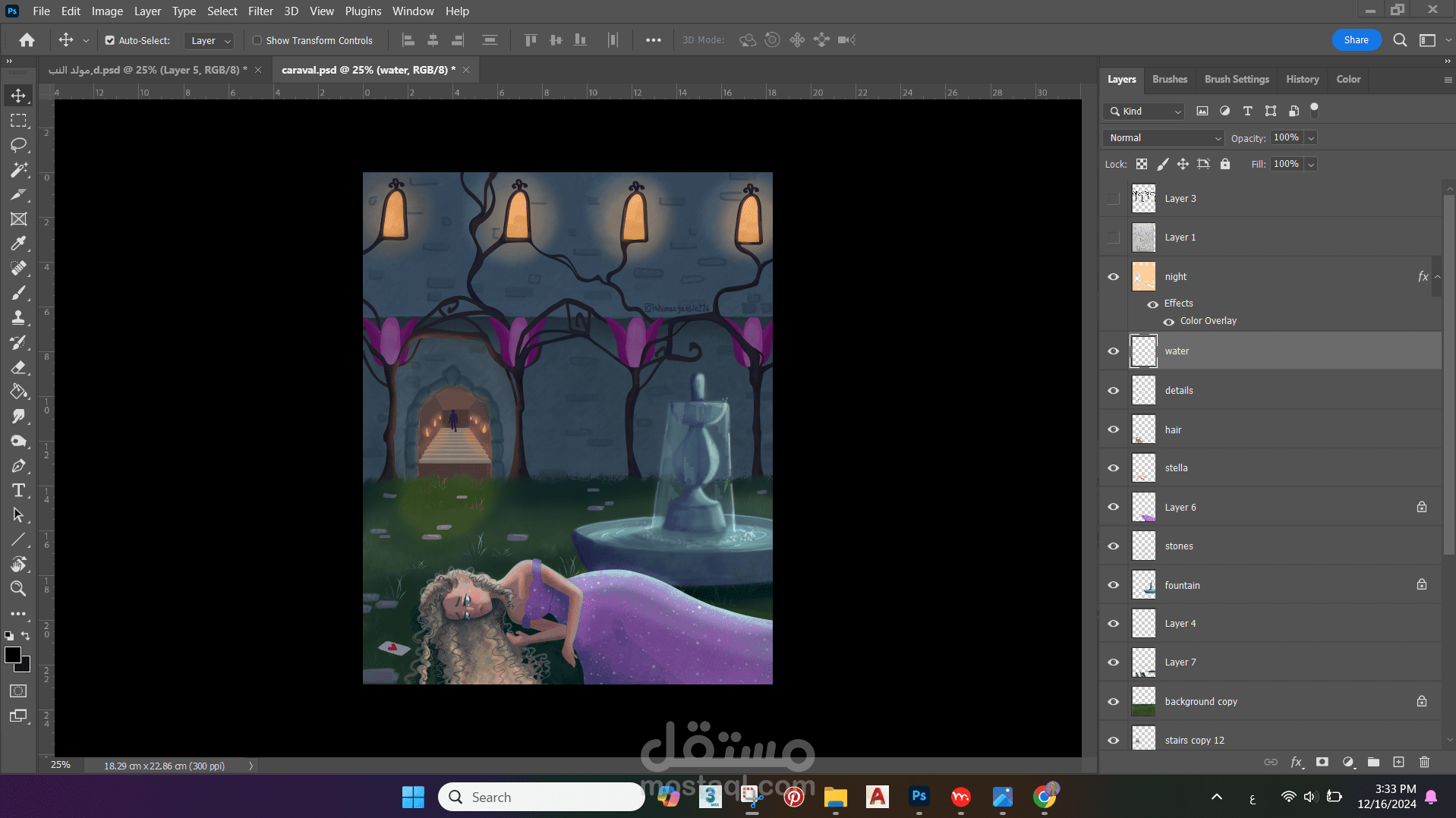The image size is (1456, 818).
Task: Select the Magic Wand tool
Action: (18, 170)
